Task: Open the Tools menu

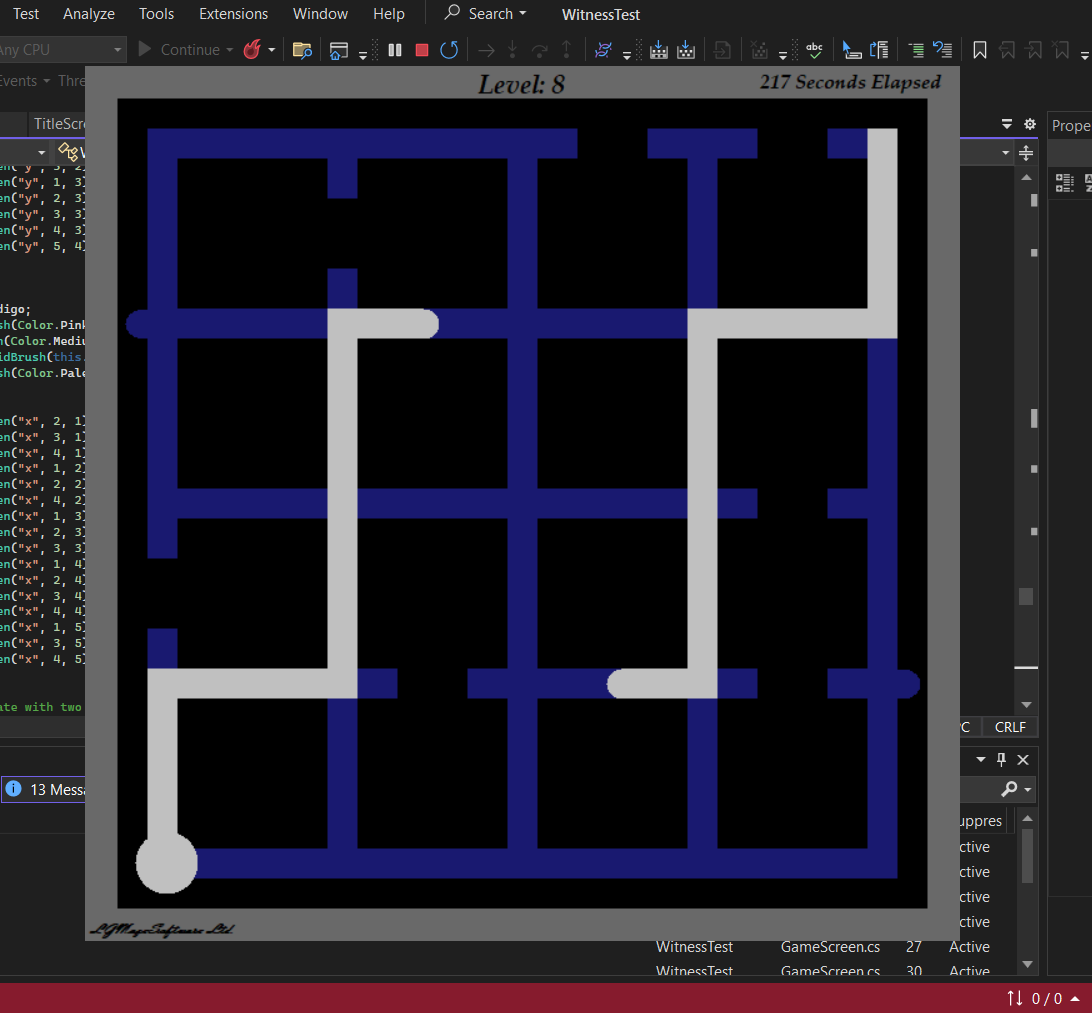Action: [156, 14]
